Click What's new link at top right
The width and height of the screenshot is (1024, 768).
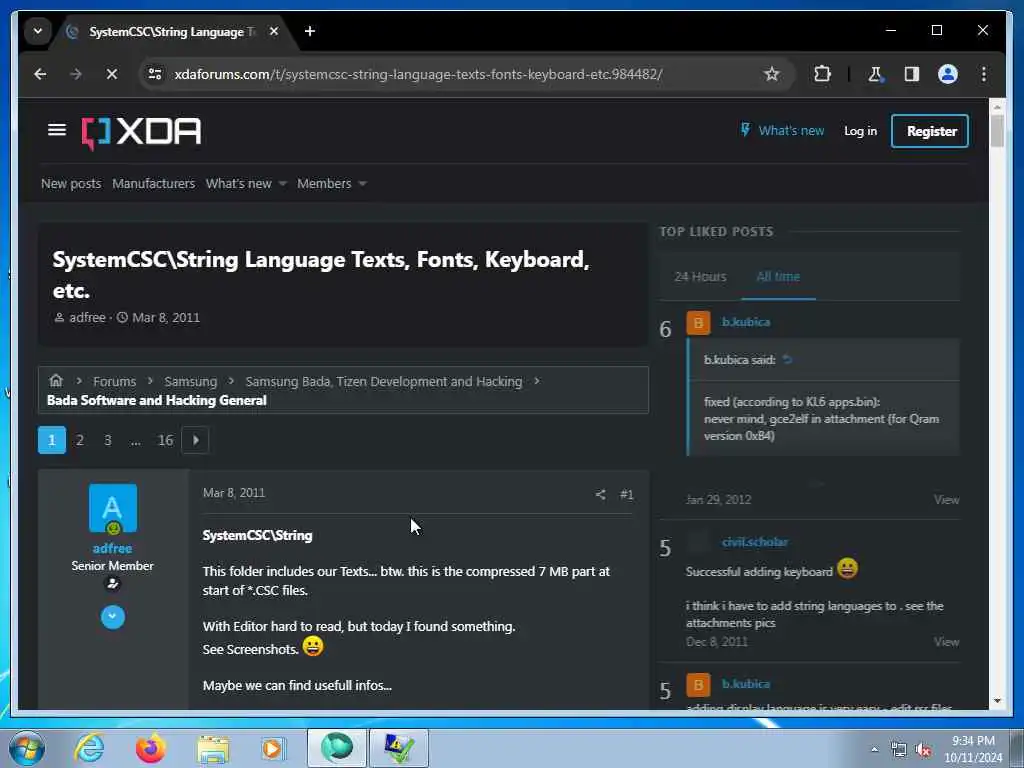pyautogui.click(x=782, y=131)
